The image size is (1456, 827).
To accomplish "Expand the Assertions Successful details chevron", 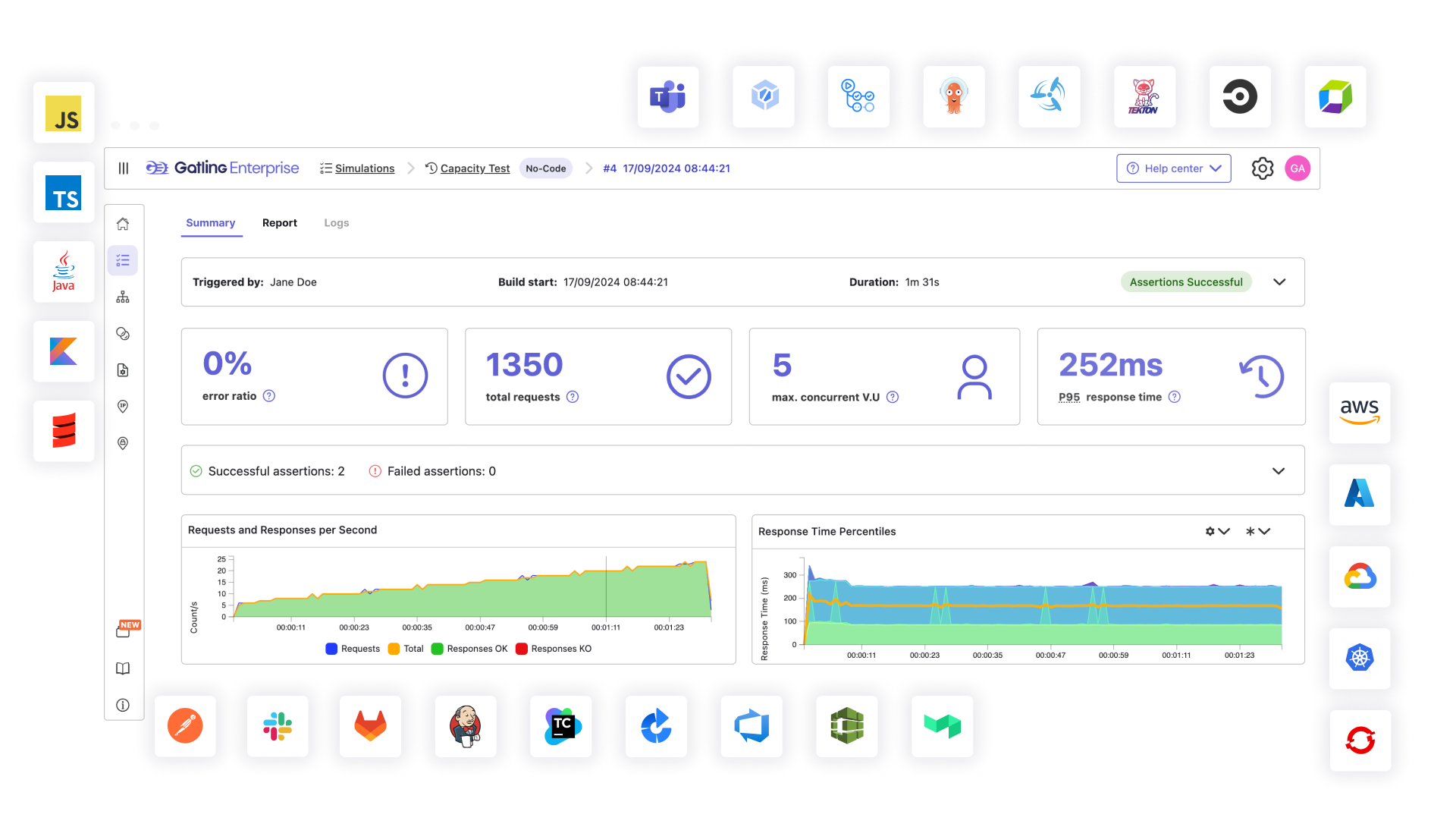I will (1279, 282).
